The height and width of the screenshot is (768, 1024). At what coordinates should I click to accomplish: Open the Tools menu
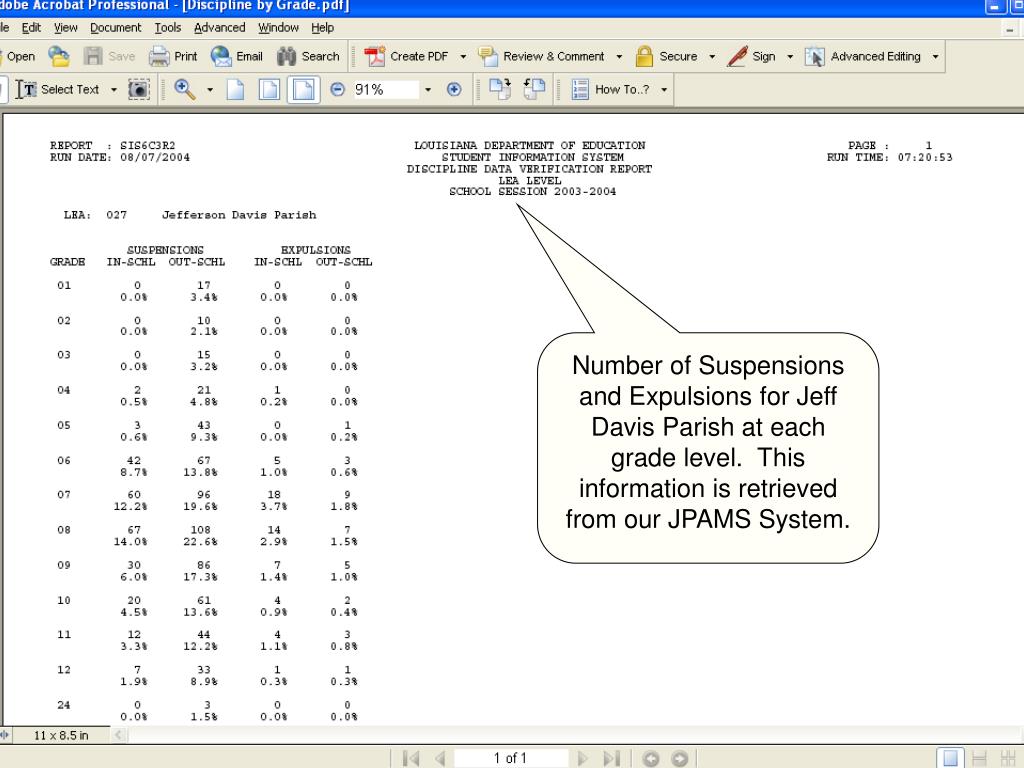168,27
